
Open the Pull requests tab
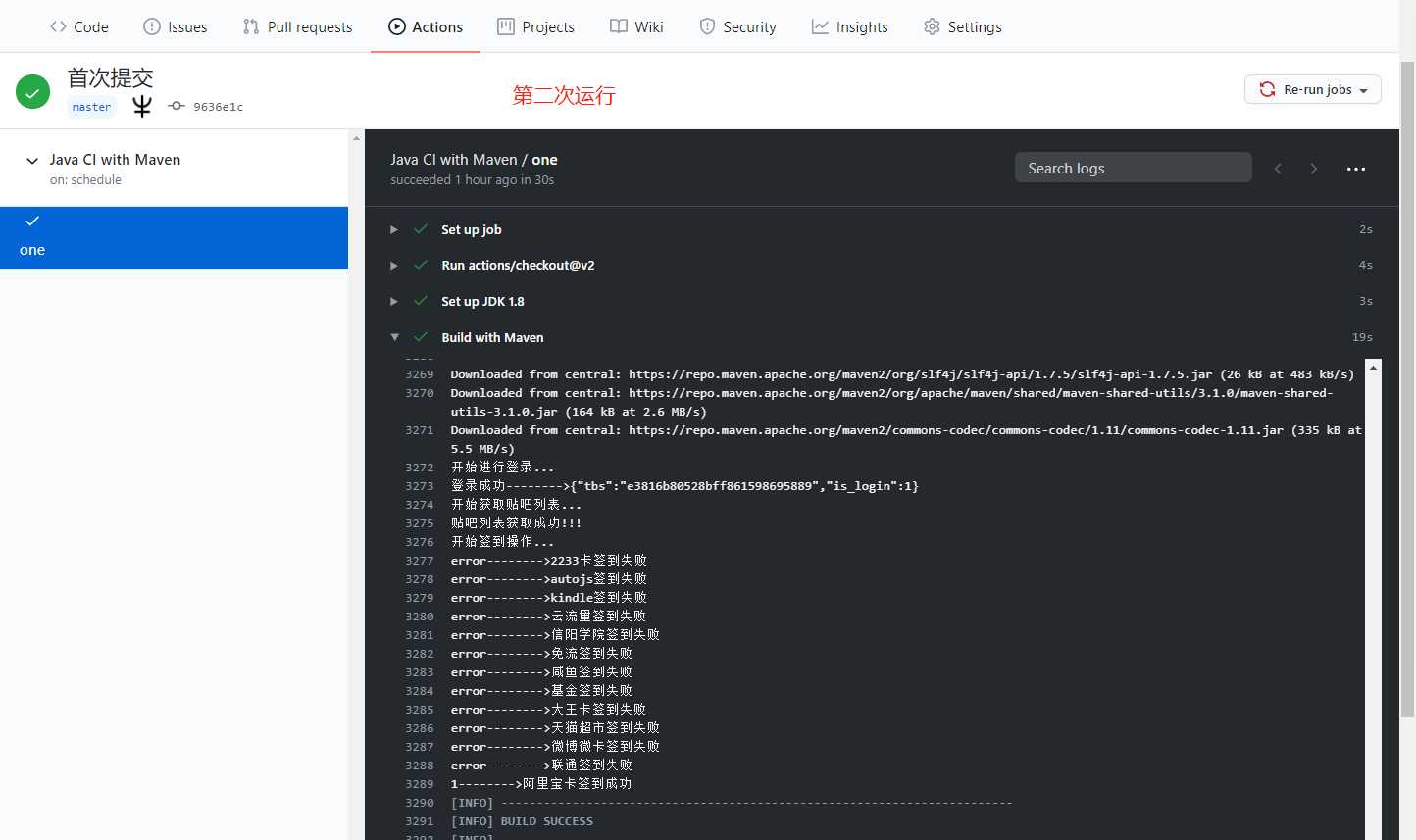(297, 27)
